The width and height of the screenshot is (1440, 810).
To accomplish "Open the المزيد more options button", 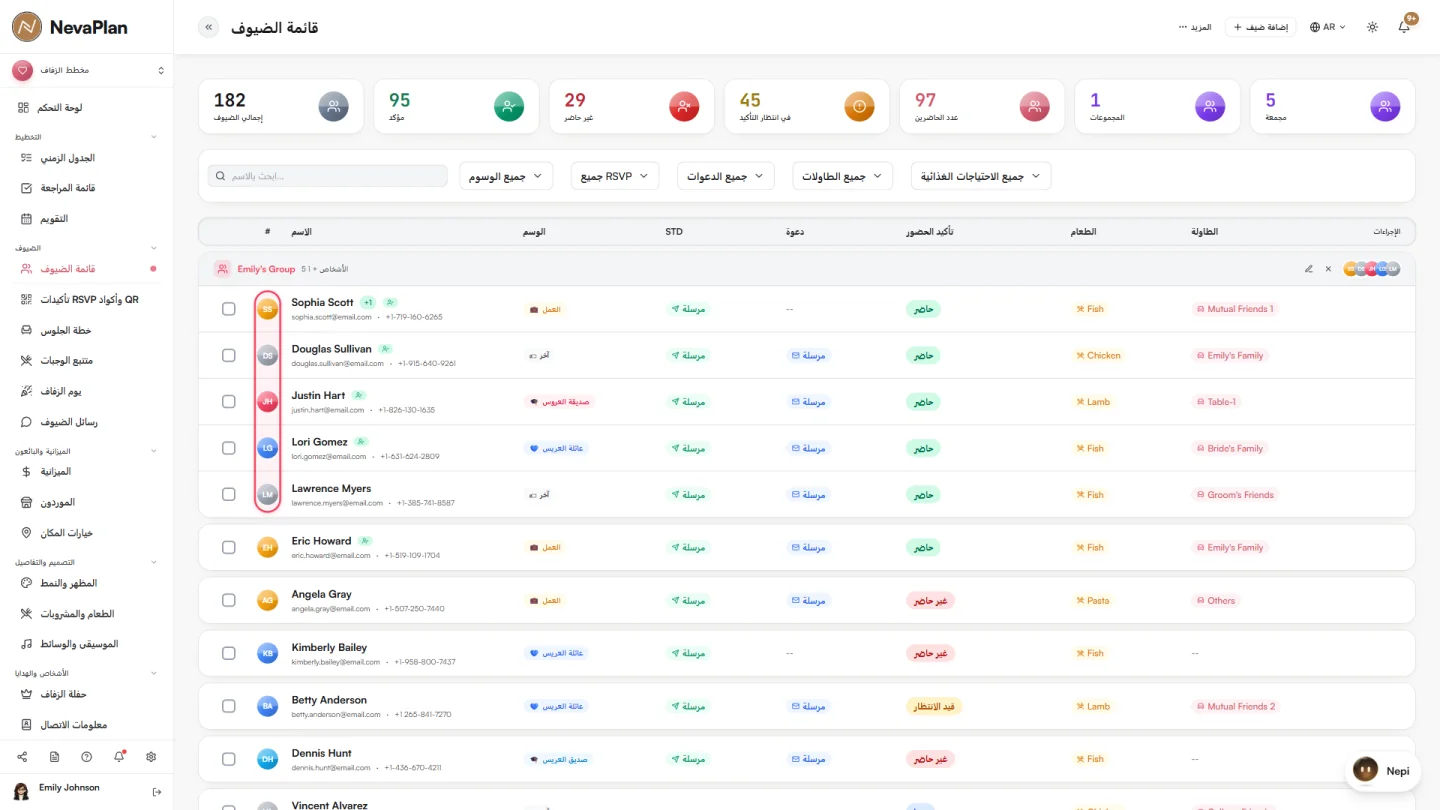I will click(1195, 27).
